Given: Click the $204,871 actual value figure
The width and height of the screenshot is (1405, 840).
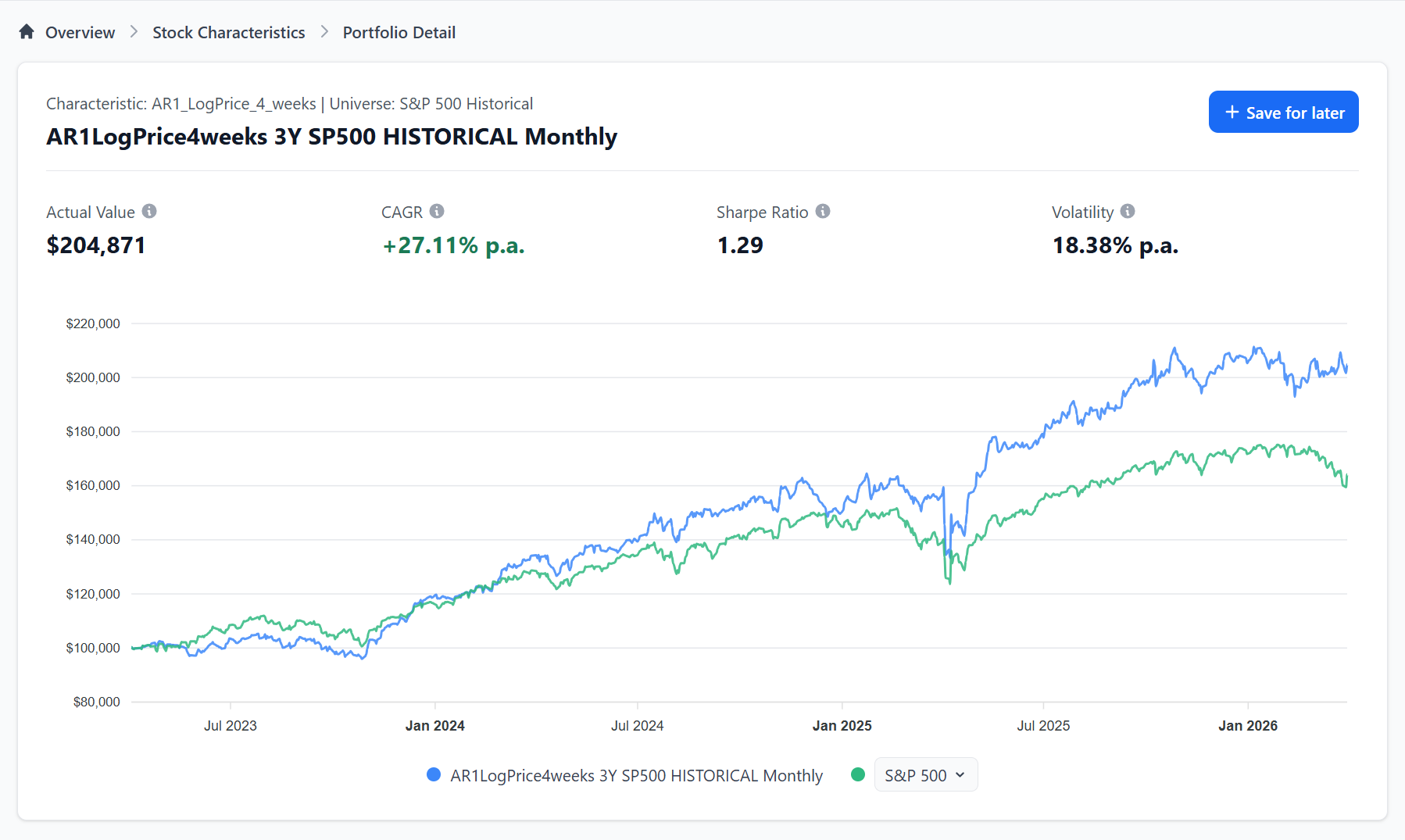Looking at the screenshot, I should [x=96, y=245].
